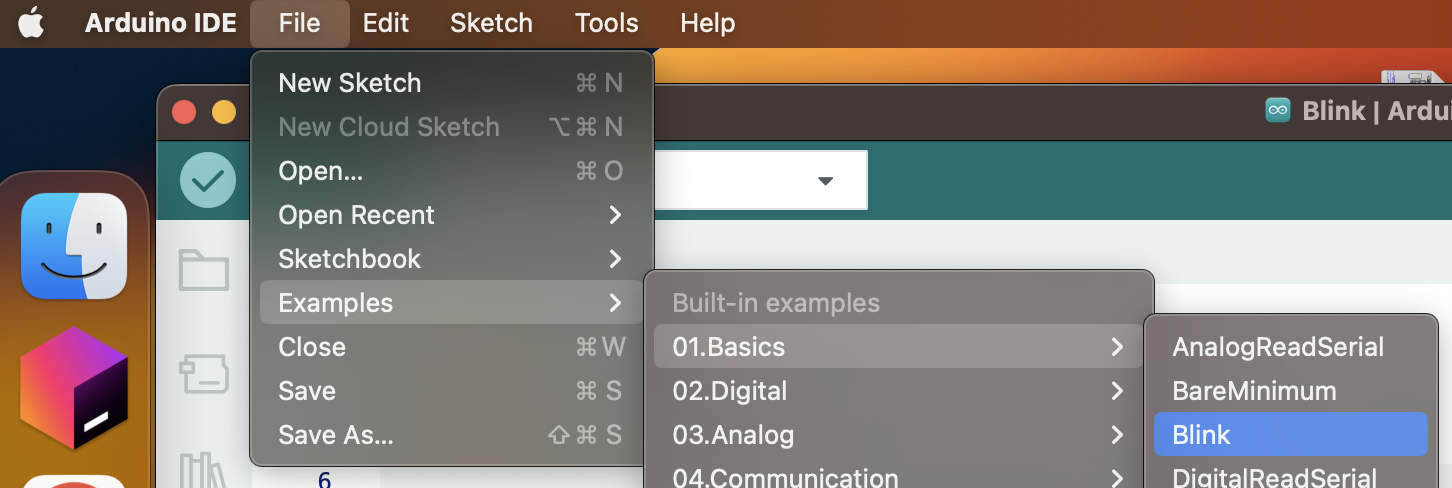Image resolution: width=1452 pixels, height=488 pixels.
Task: Open the Sketchbook folder sidebar icon
Action: coord(204,270)
